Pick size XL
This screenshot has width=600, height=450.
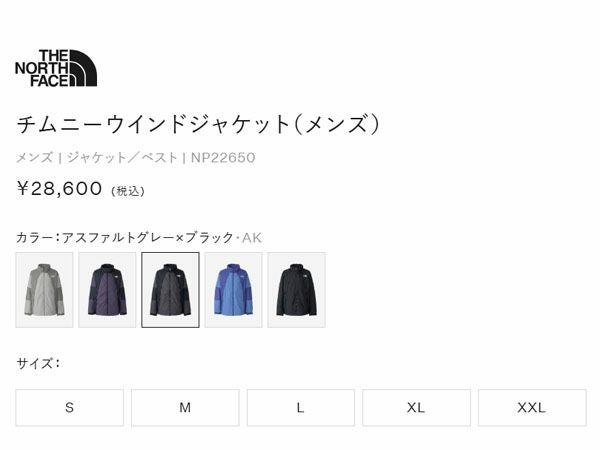click(x=416, y=408)
